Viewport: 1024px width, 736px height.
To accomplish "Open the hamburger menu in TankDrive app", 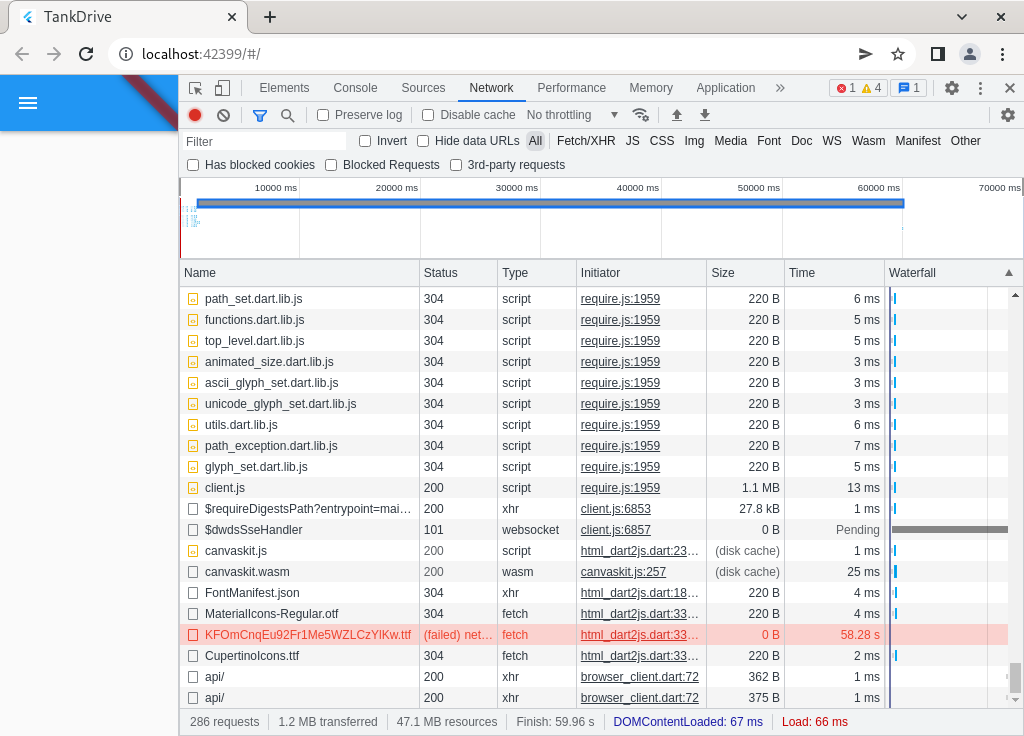I will pyautogui.click(x=27, y=103).
